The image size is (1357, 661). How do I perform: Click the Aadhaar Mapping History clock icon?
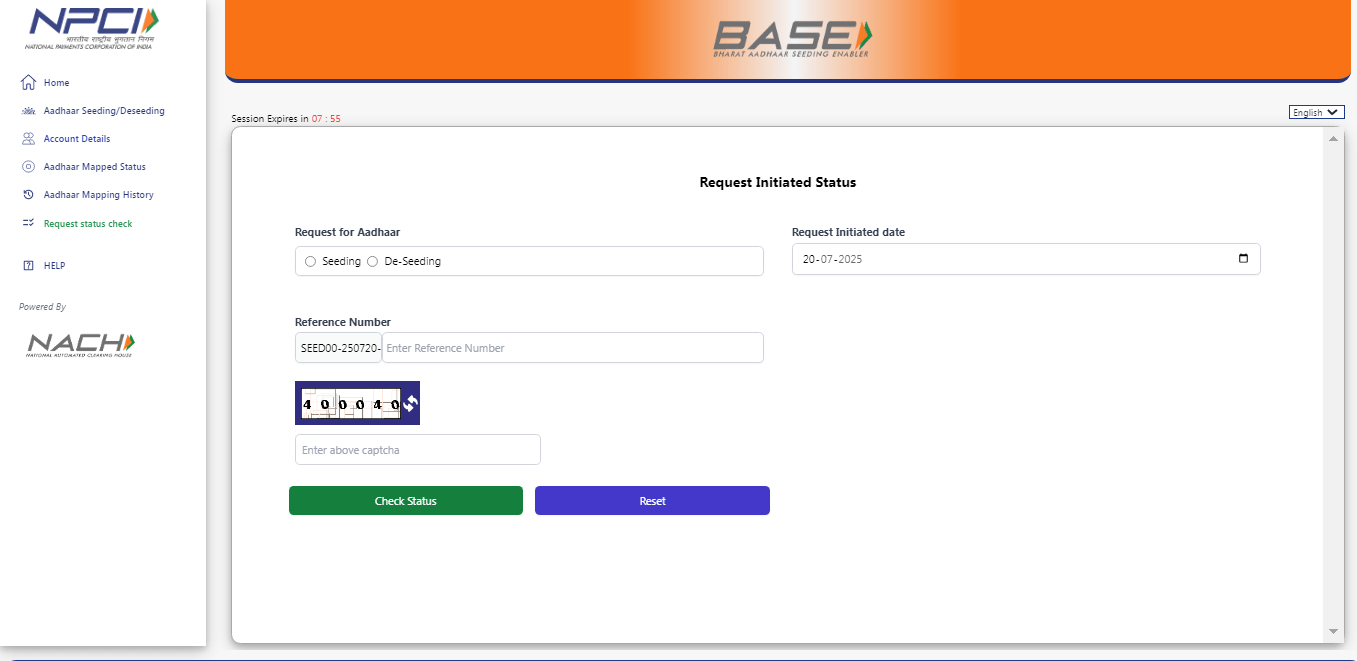pyautogui.click(x=28, y=195)
